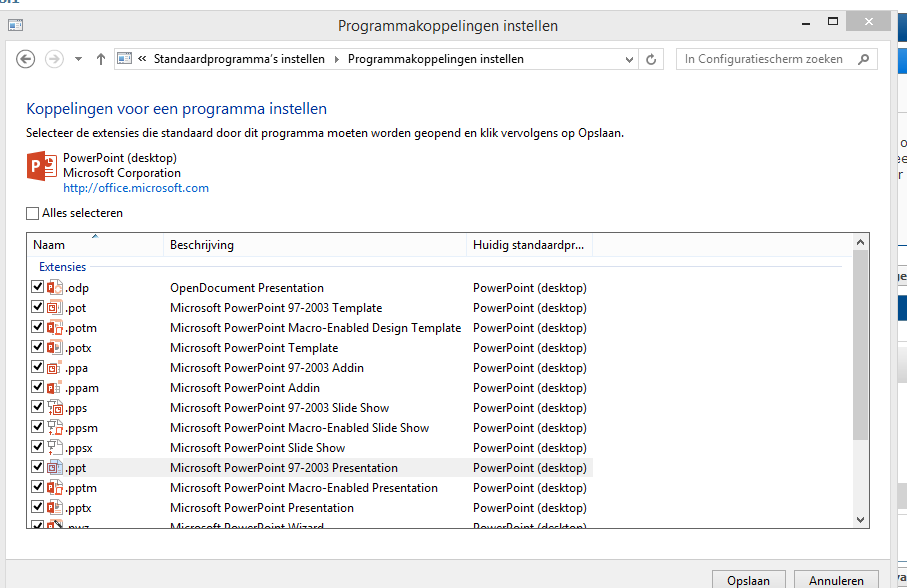Uncheck the .ppt extension checkbox

[38, 467]
